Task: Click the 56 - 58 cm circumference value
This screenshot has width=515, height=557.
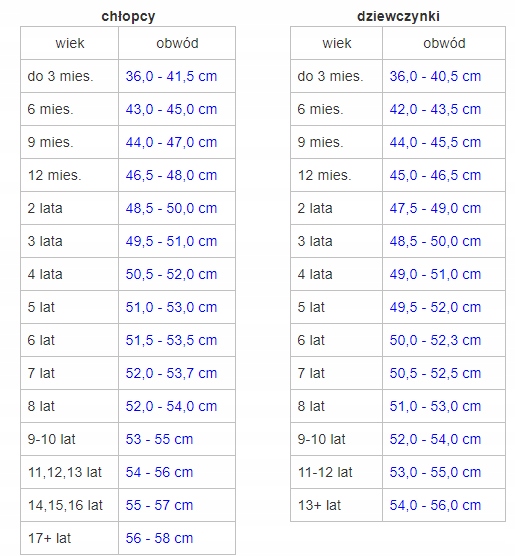Action: [159, 538]
